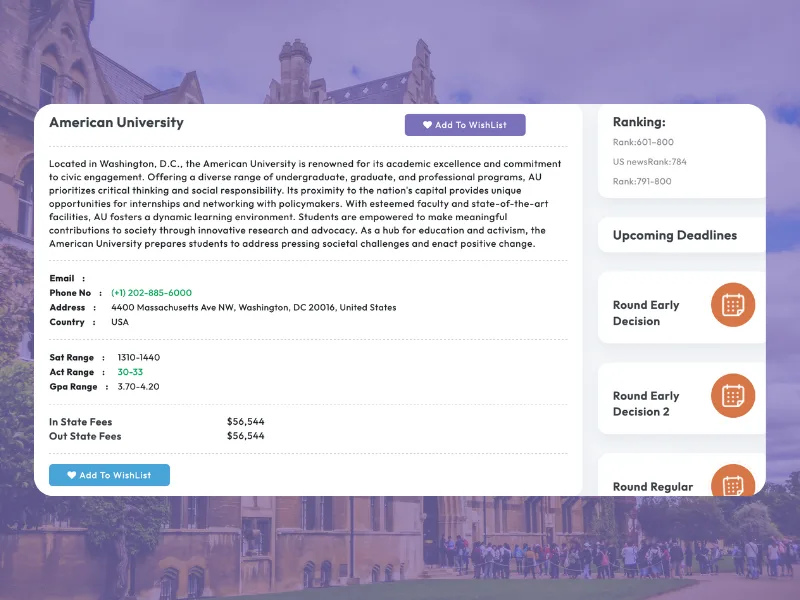Click the Rank:791-800 entry
The width and height of the screenshot is (800, 600).
point(642,181)
